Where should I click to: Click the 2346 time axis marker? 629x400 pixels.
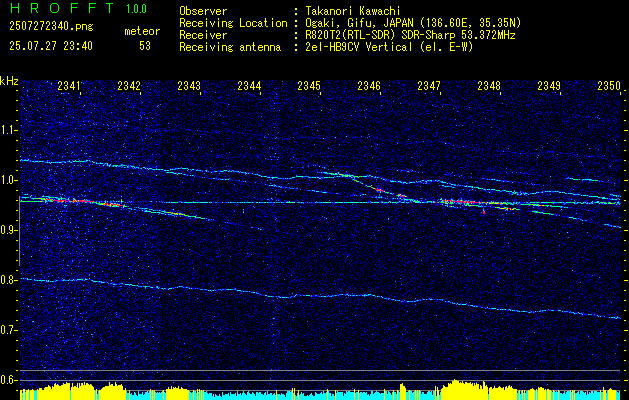tap(369, 86)
